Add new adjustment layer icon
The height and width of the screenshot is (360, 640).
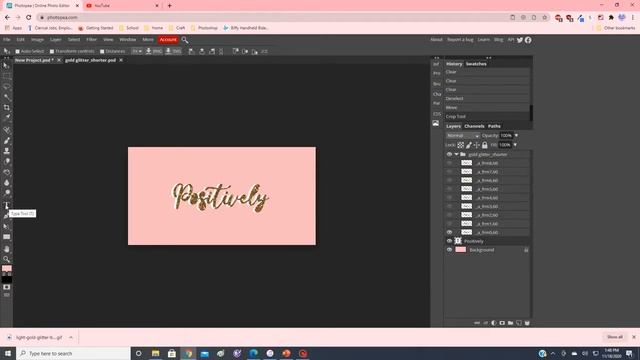494,323
